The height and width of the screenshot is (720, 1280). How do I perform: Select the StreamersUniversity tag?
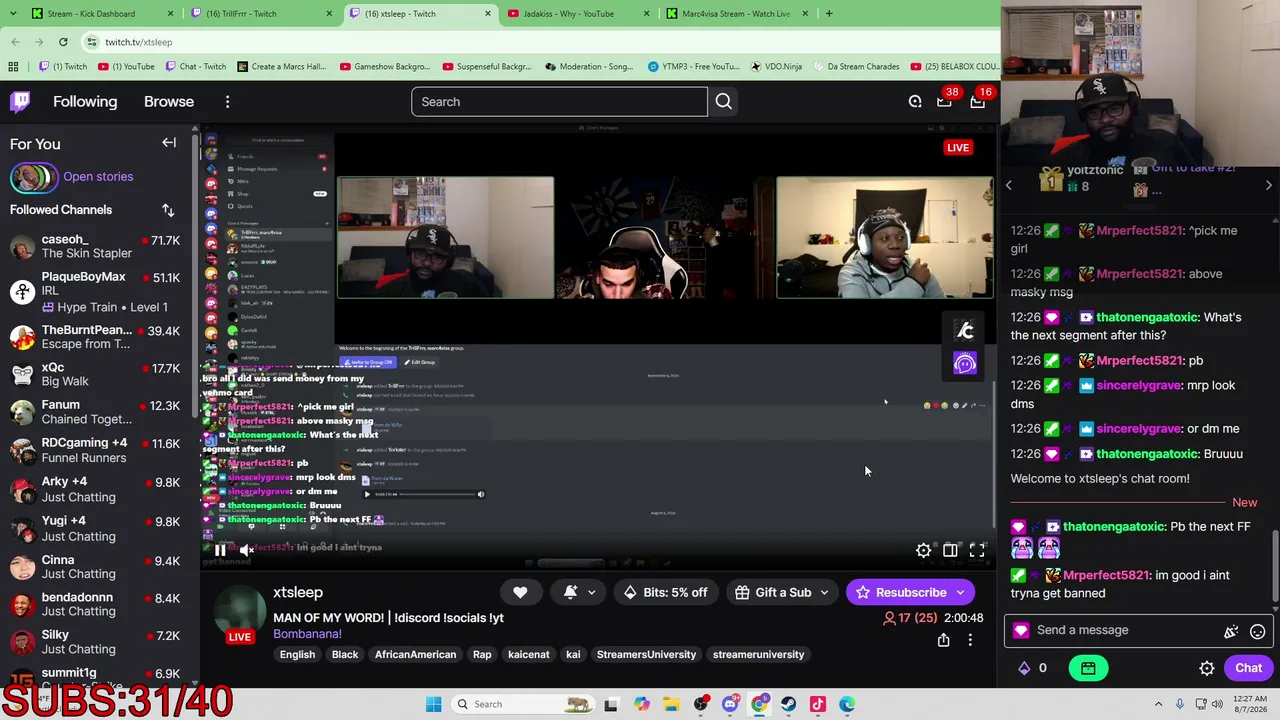pos(646,654)
